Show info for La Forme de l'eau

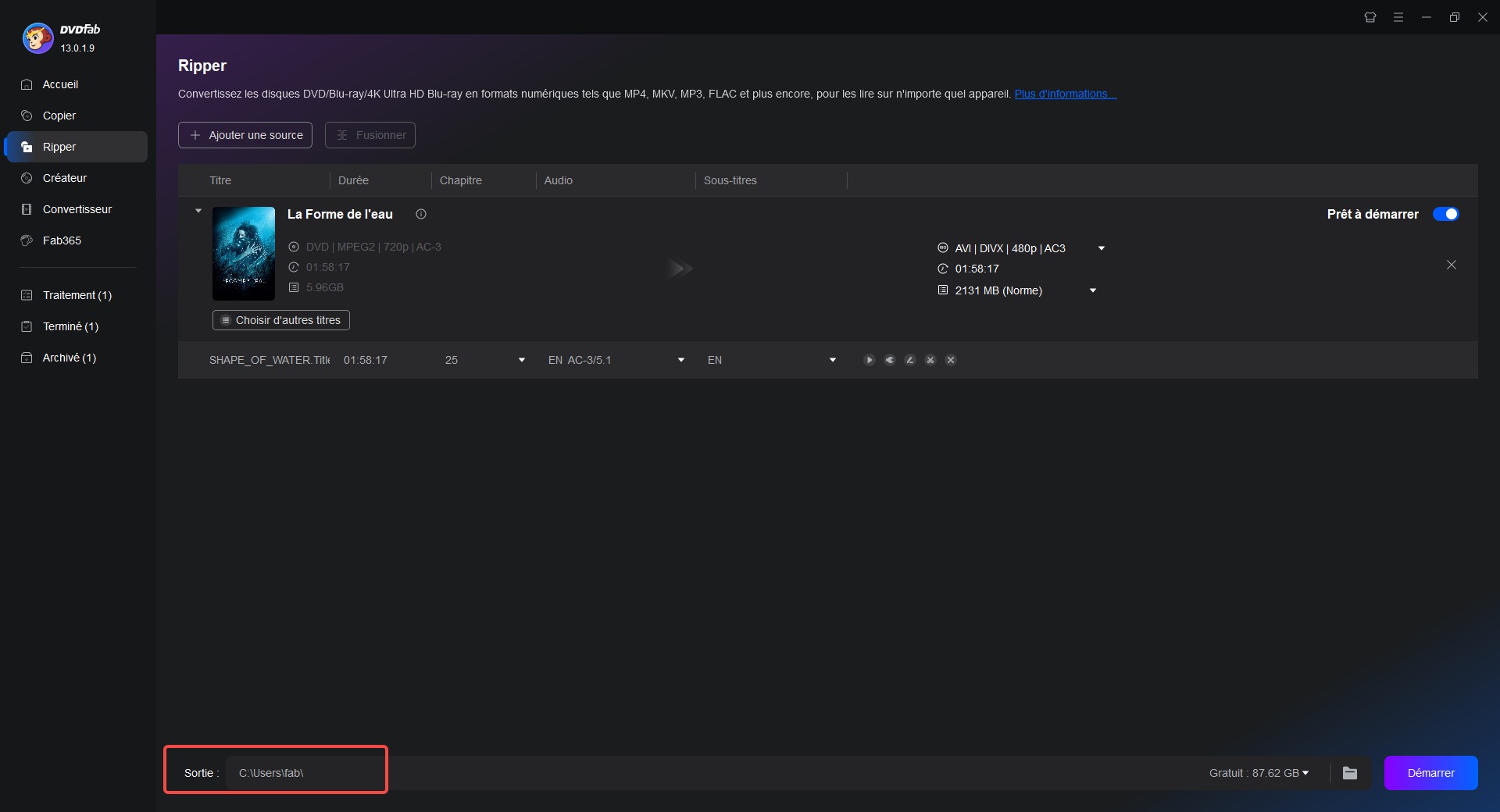pos(421,214)
